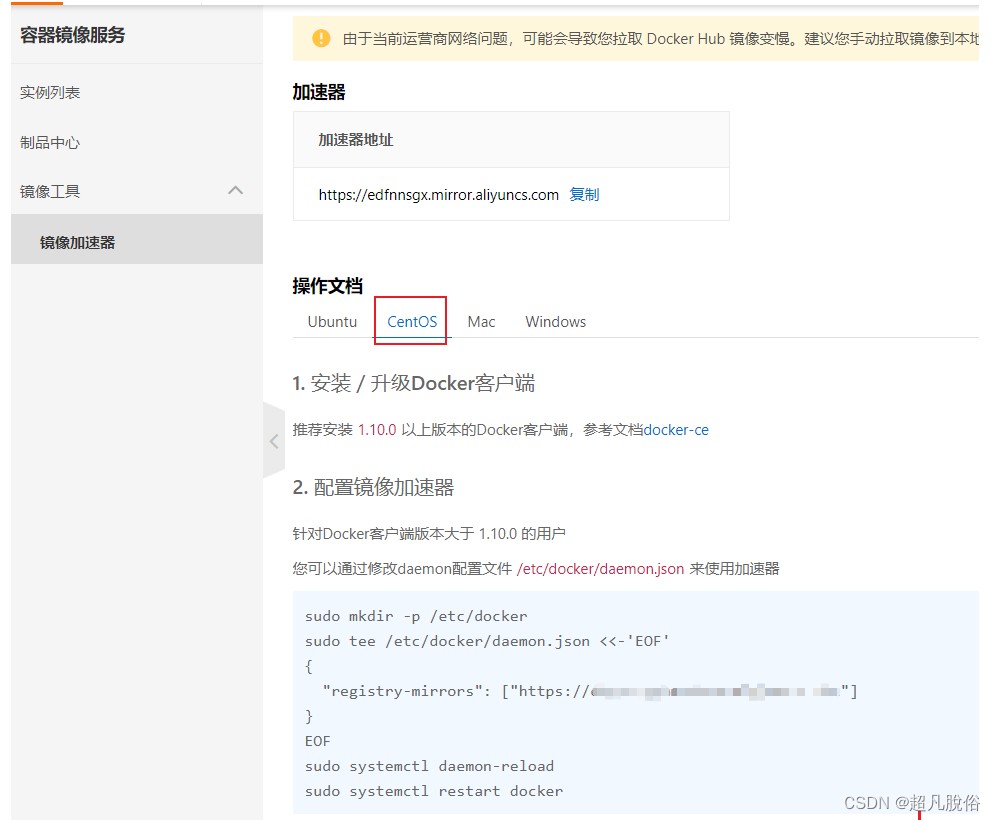
Task: Click the 'sudo mkdir -p /etc/docker' code line
Action: point(416,616)
